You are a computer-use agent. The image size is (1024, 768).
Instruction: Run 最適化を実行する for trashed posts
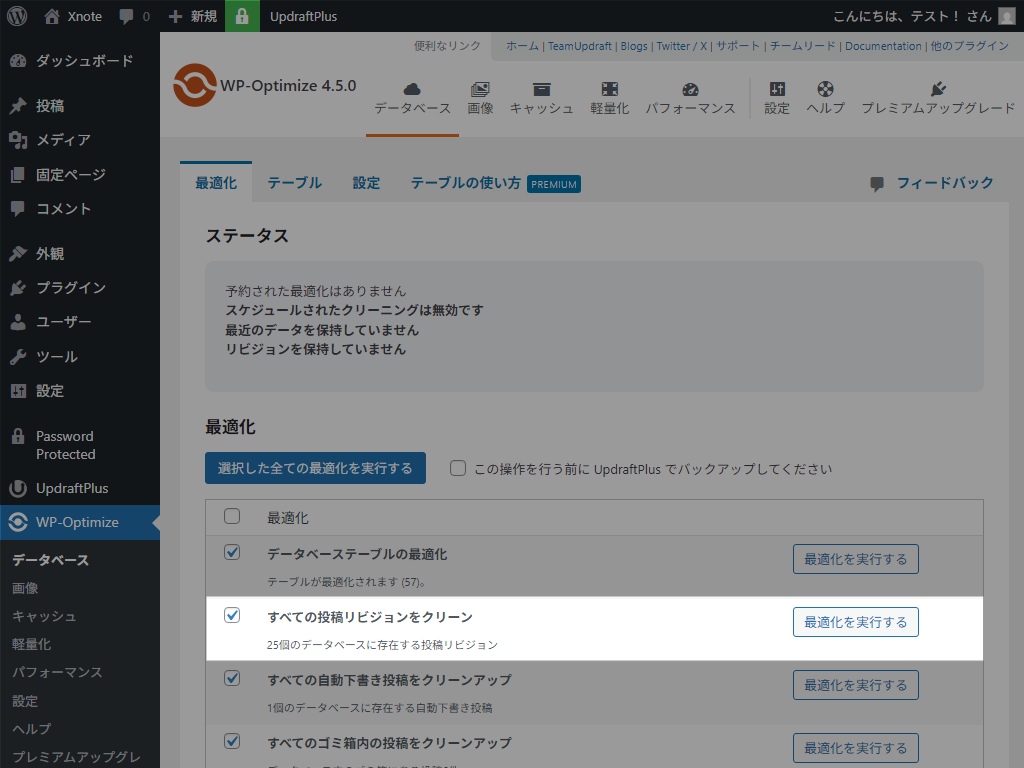856,748
